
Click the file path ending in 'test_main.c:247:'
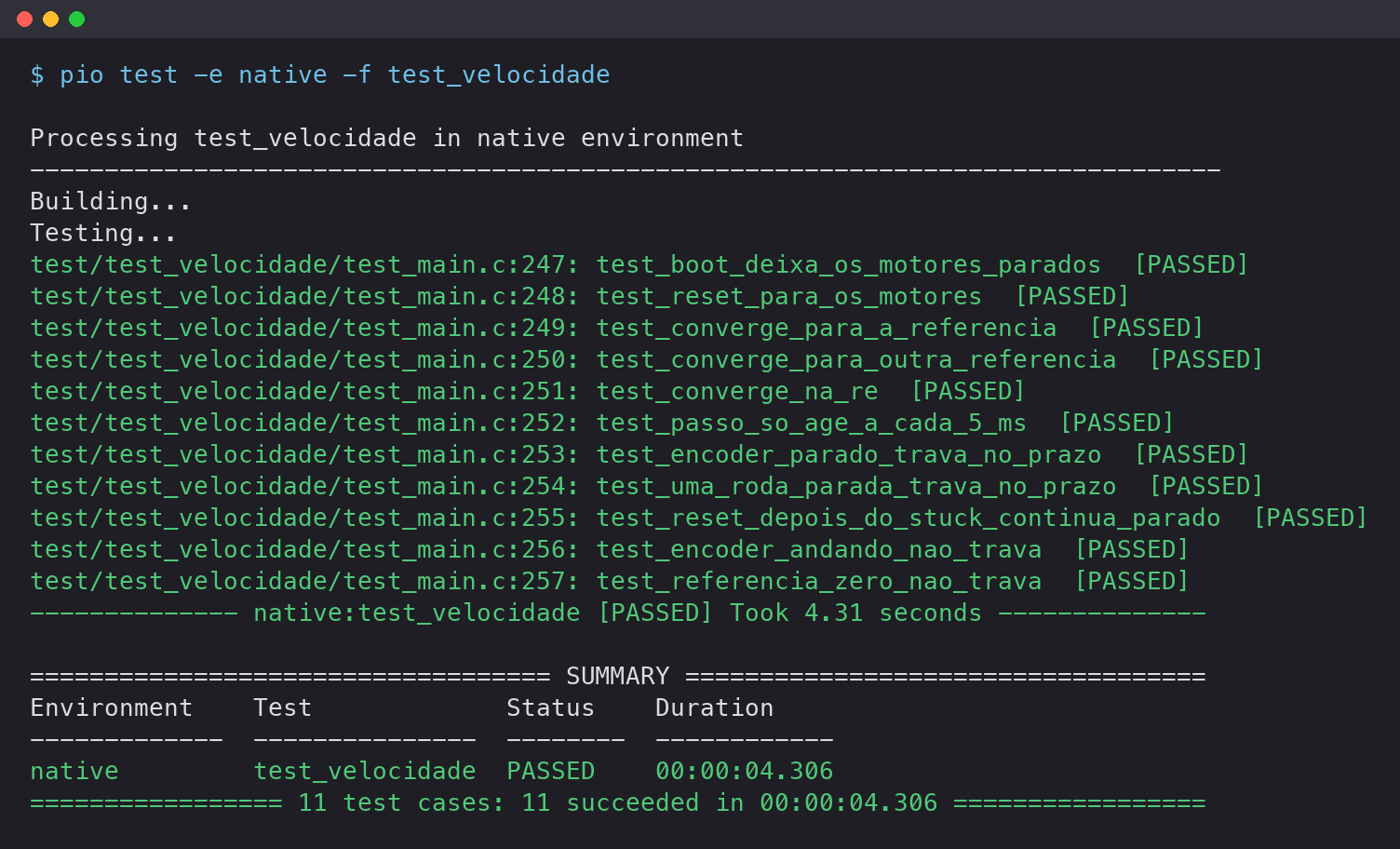pyautogui.click(x=304, y=264)
